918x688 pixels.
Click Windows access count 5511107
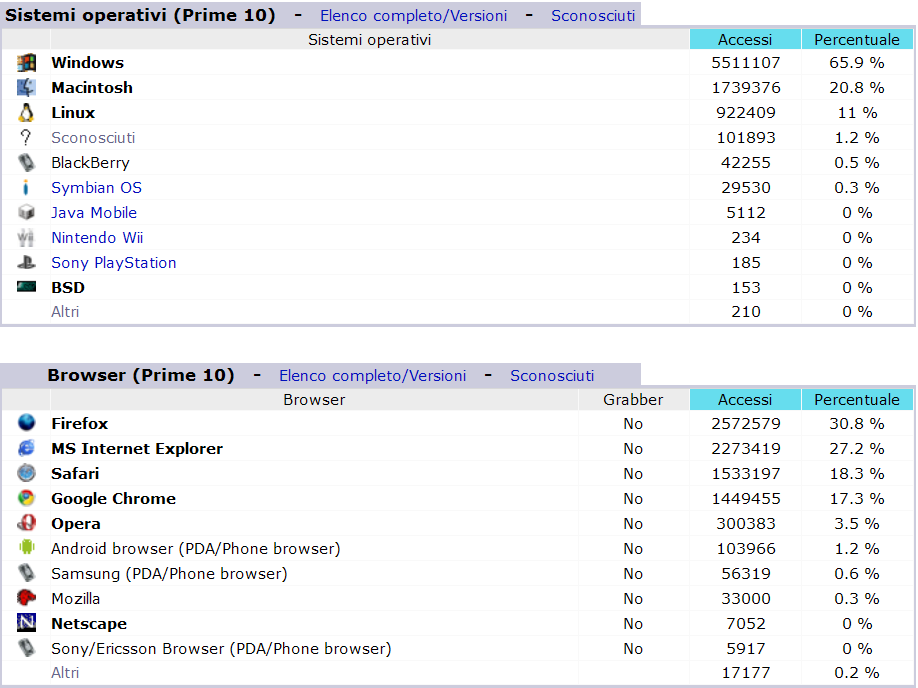(746, 63)
